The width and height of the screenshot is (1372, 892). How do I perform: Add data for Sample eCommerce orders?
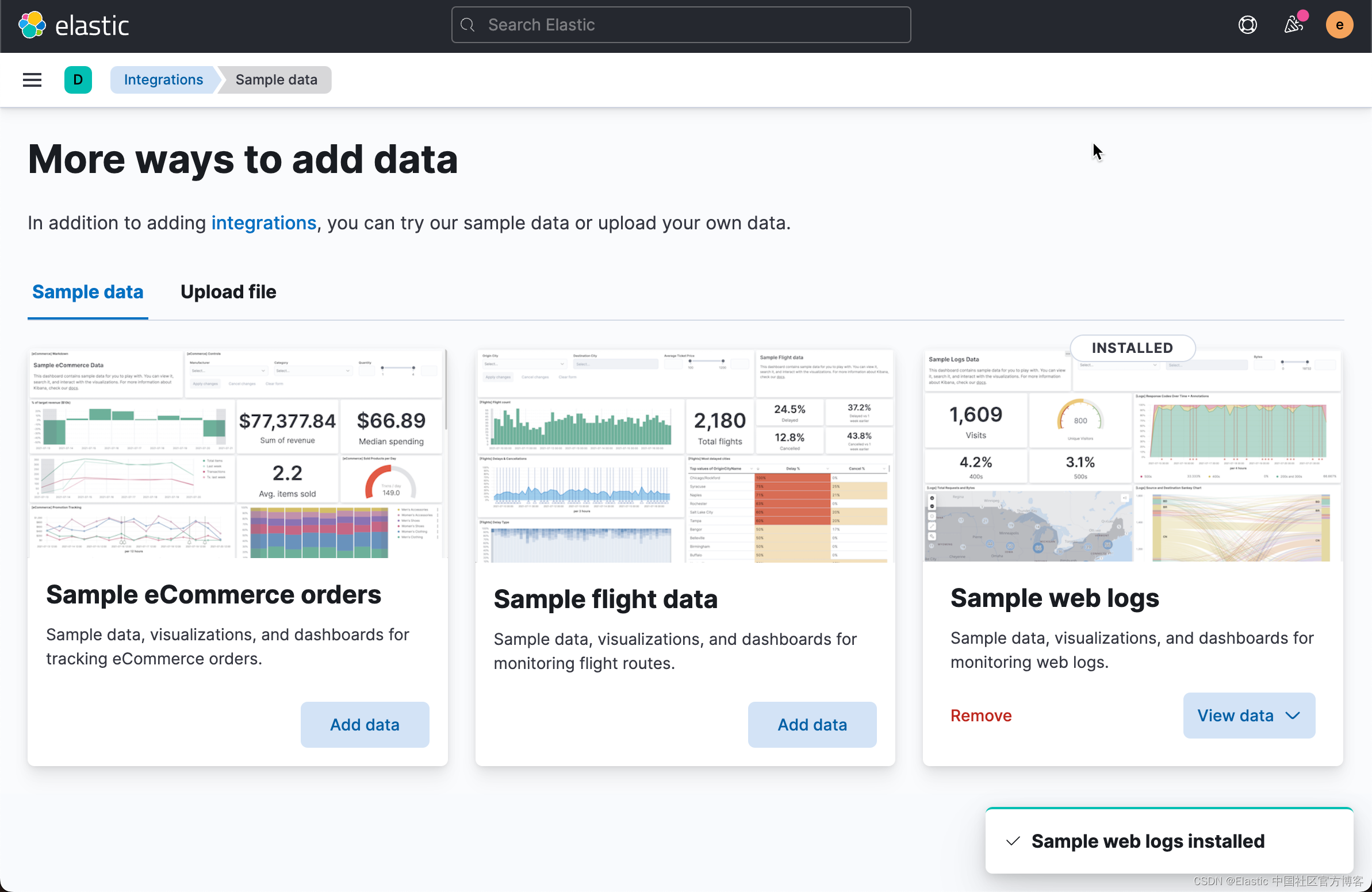pos(365,724)
